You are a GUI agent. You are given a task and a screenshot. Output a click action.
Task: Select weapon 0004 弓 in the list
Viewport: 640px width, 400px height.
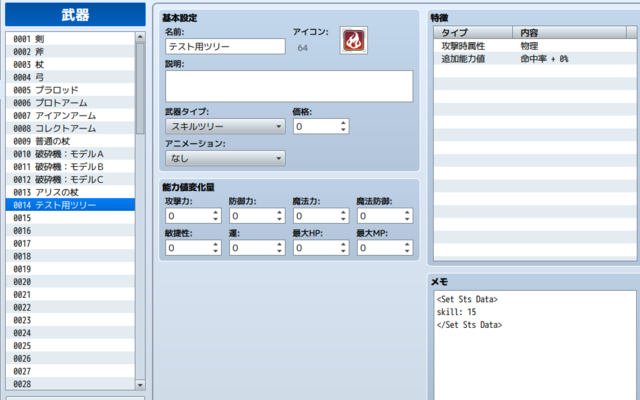coord(70,77)
